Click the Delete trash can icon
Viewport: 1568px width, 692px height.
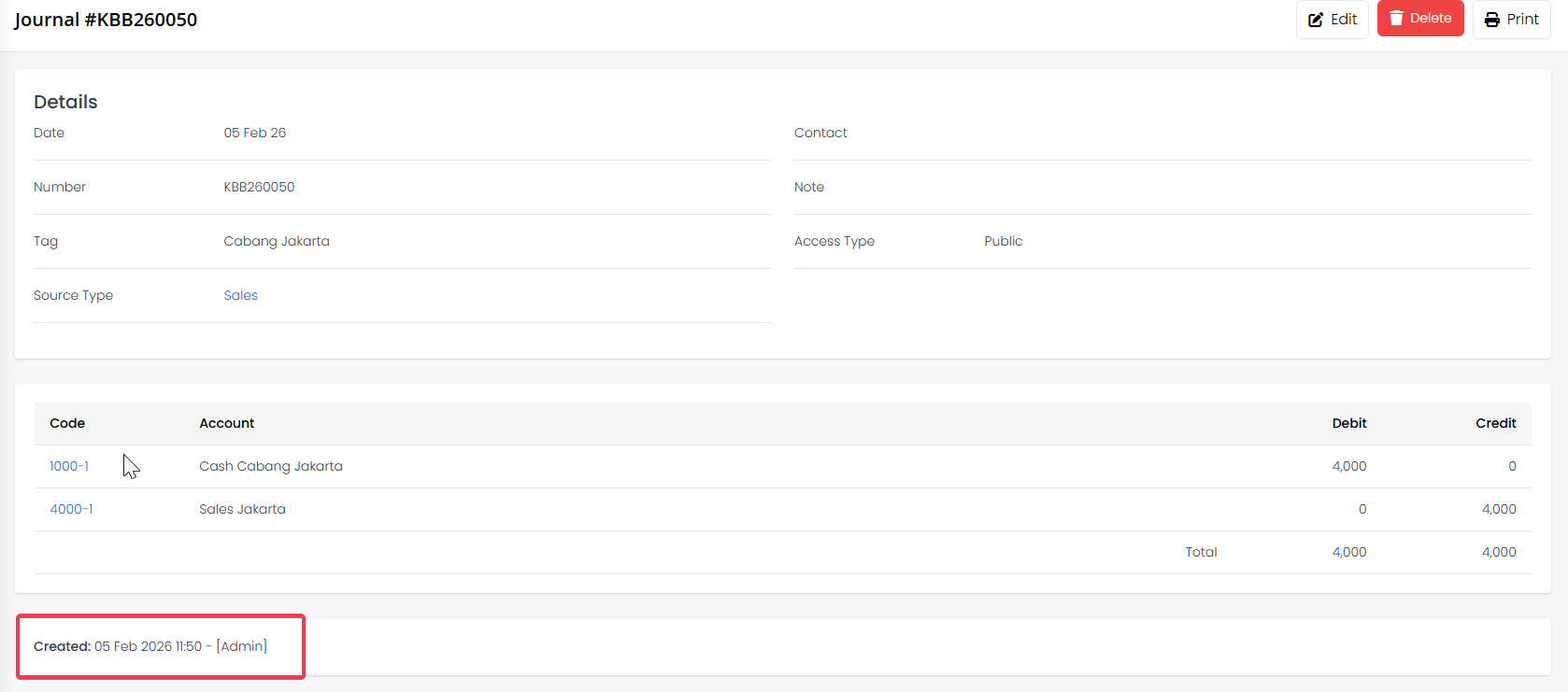coord(1396,19)
